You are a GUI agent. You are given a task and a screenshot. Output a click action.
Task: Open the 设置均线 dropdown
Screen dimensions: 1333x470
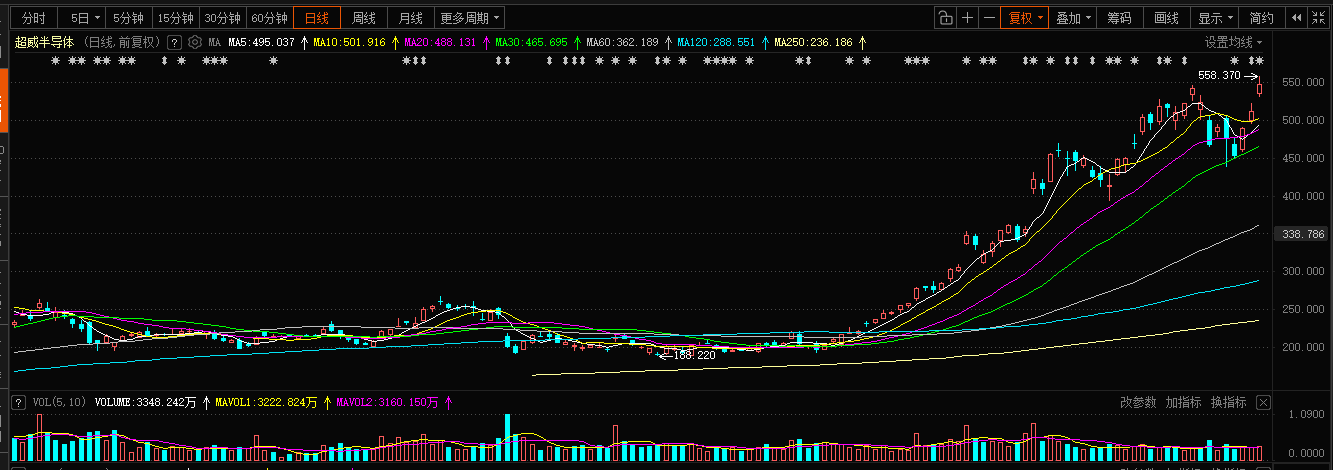pos(1233,42)
